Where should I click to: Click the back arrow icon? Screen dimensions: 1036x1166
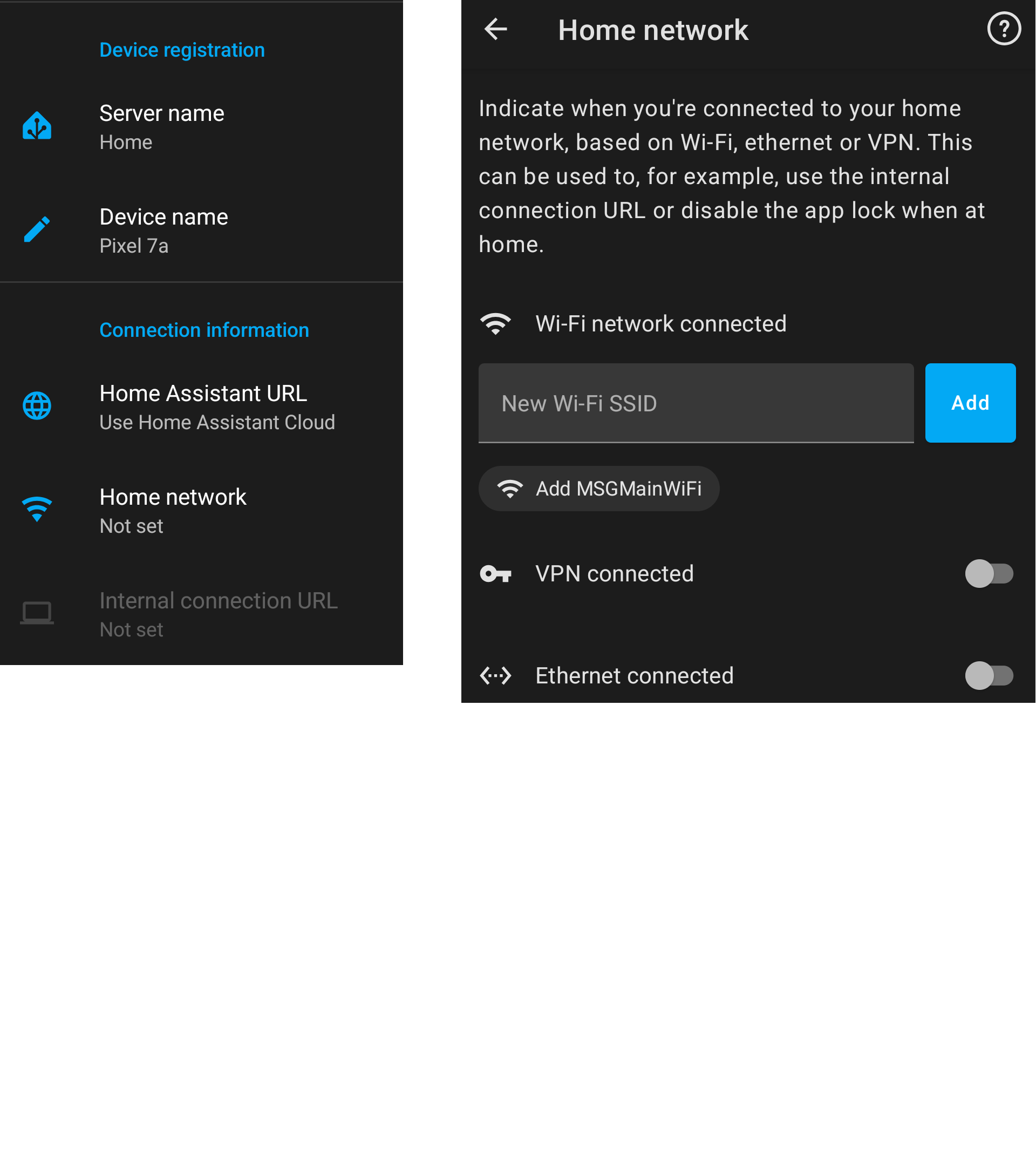(495, 29)
